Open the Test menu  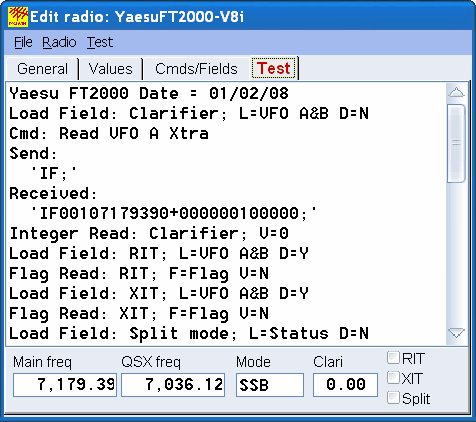coord(100,42)
